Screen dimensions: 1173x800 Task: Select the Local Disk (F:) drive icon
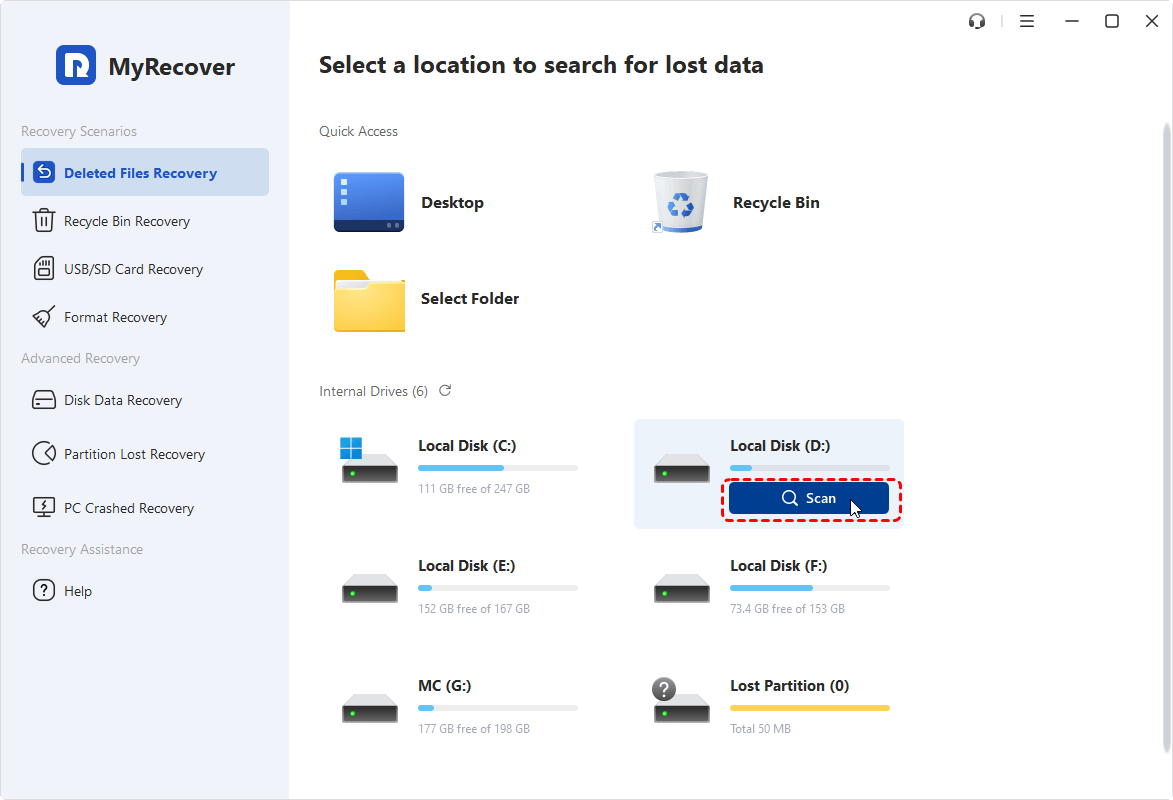tap(682, 588)
